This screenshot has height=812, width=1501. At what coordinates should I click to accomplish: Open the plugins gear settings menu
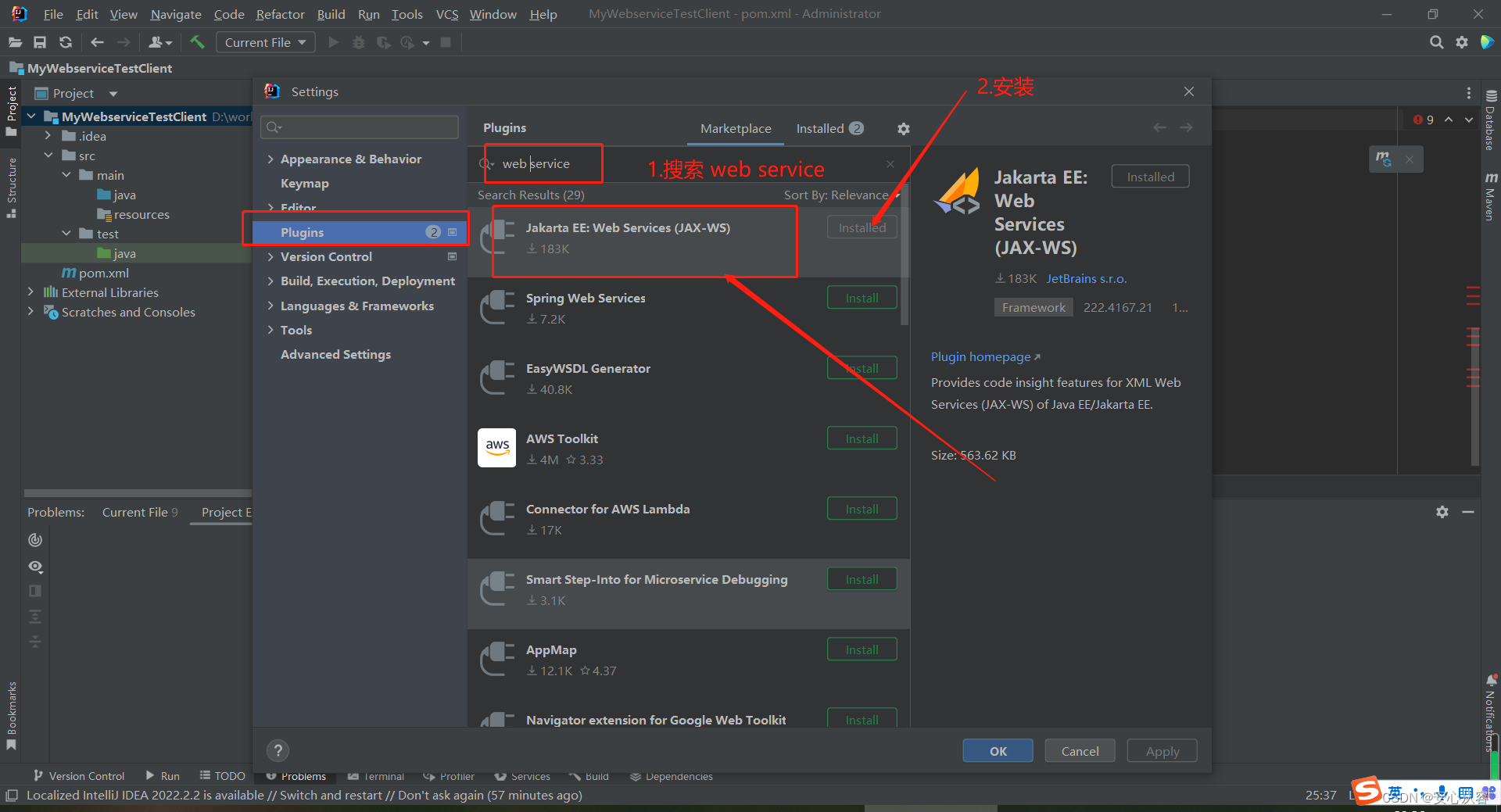pos(903,128)
